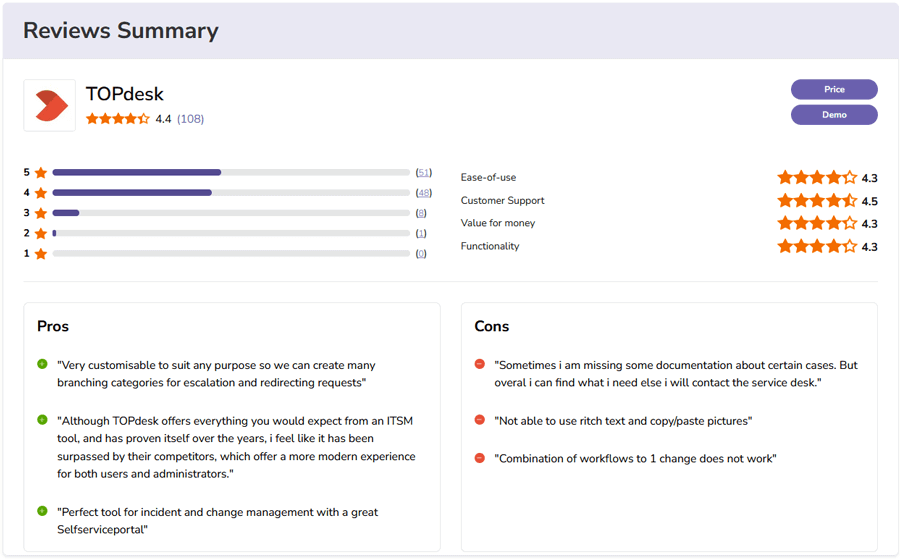This screenshot has height=559, width=900.
Task: Click the TOPdesk logo icon
Action: pyautogui.click(x=50, y=106)
